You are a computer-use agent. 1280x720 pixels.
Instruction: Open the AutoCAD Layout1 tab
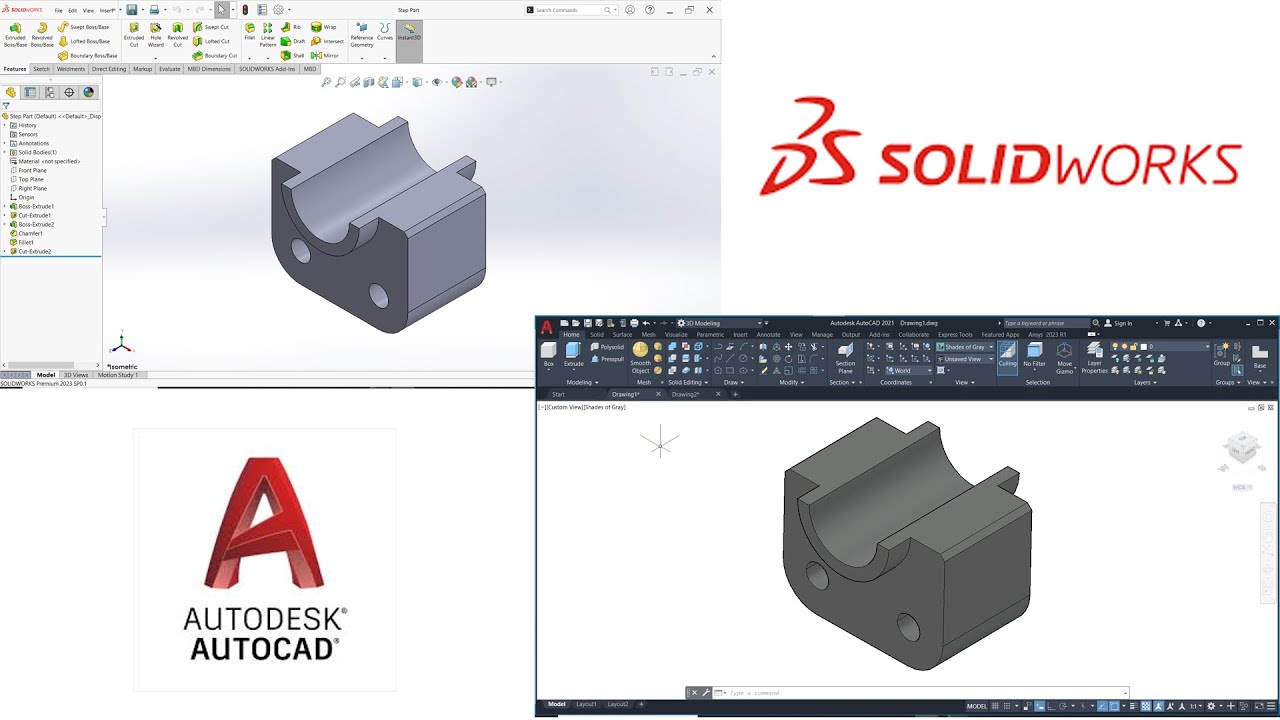point(586,704)
